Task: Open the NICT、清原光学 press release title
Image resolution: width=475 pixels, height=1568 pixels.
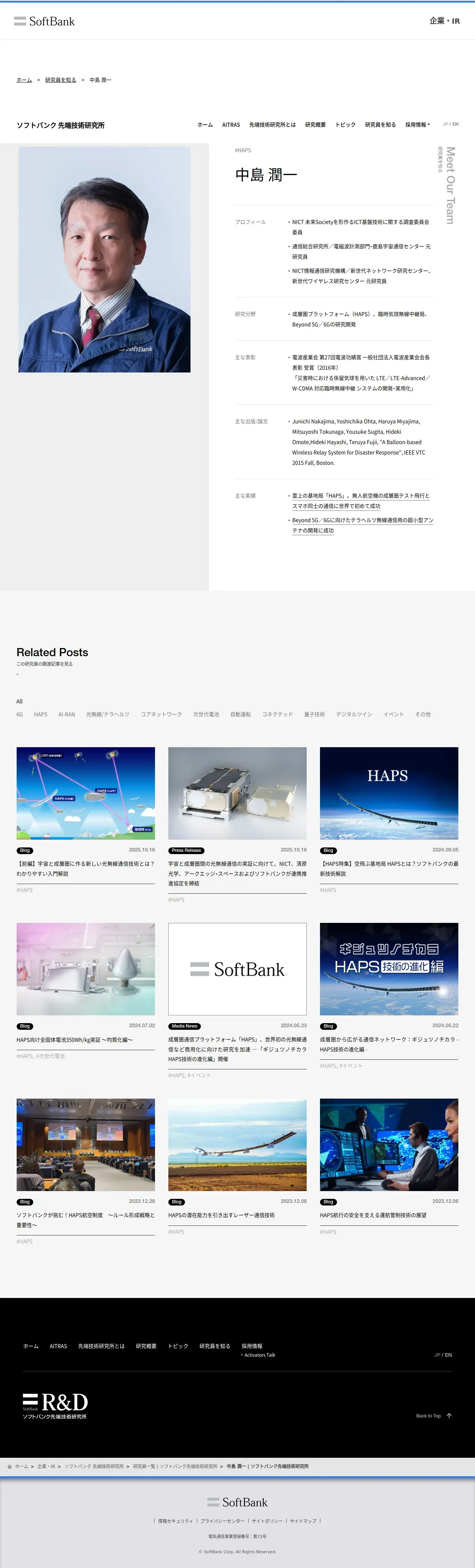Action: coord(237,873)
